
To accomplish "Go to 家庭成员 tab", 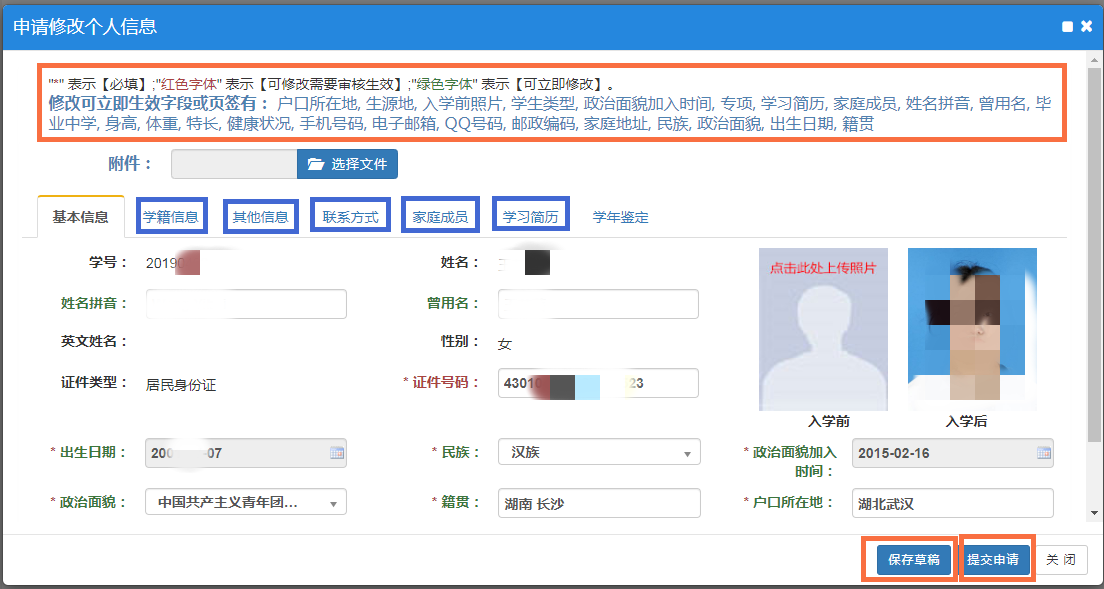I will click(440, 216).
